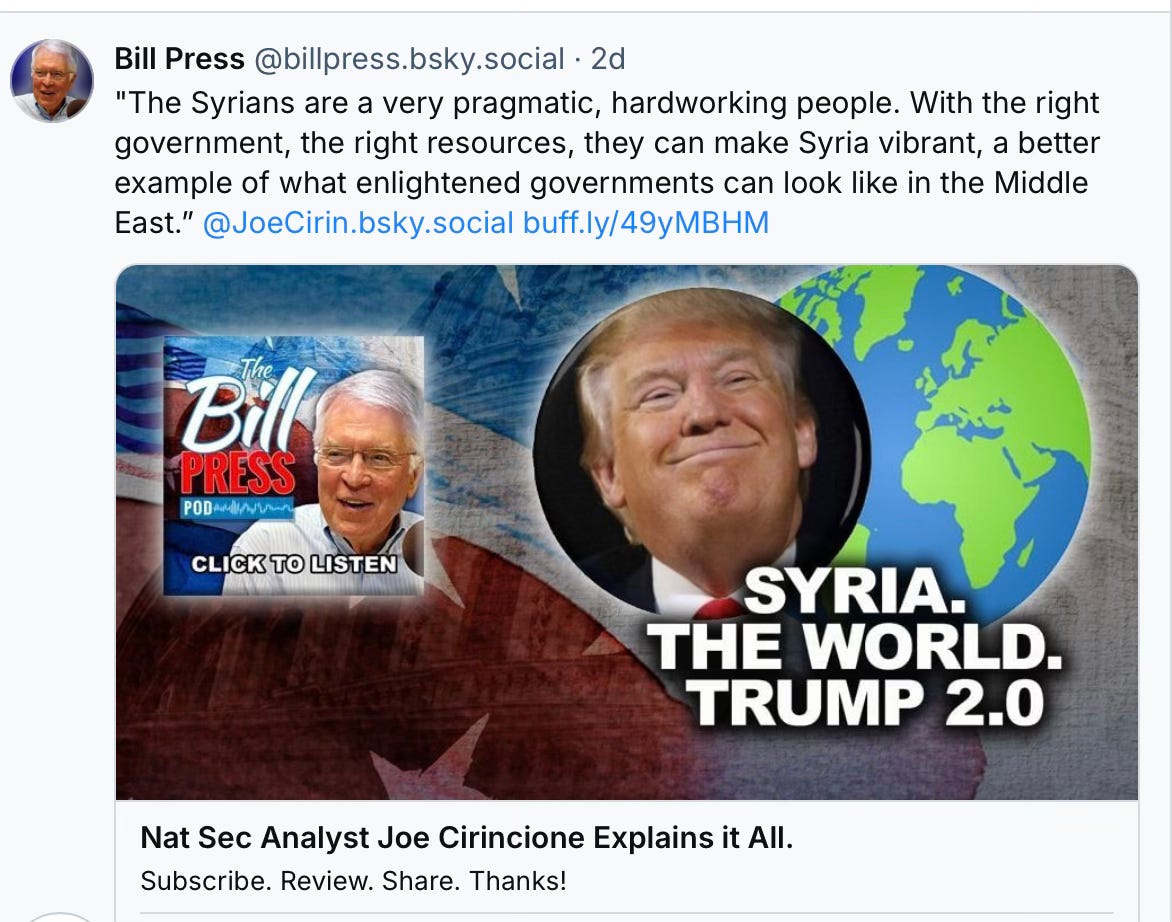Visit the @JoeCirin.bsky.social mention

click(x=358, y=223)
